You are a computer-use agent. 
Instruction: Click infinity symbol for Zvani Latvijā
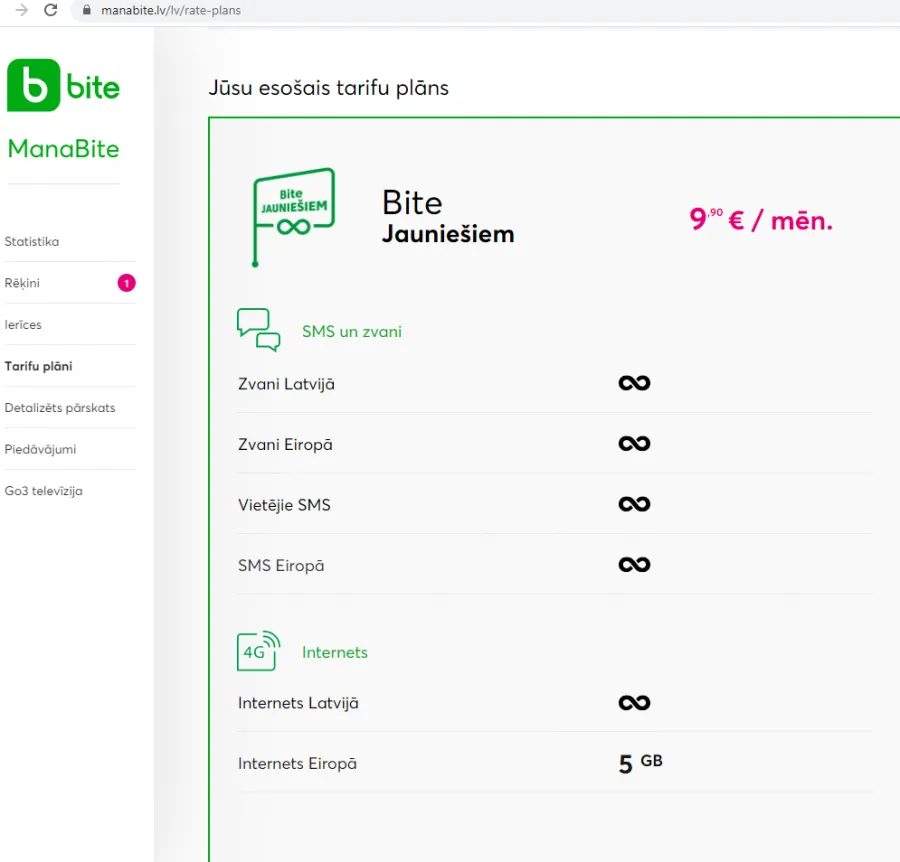(634, 383)
